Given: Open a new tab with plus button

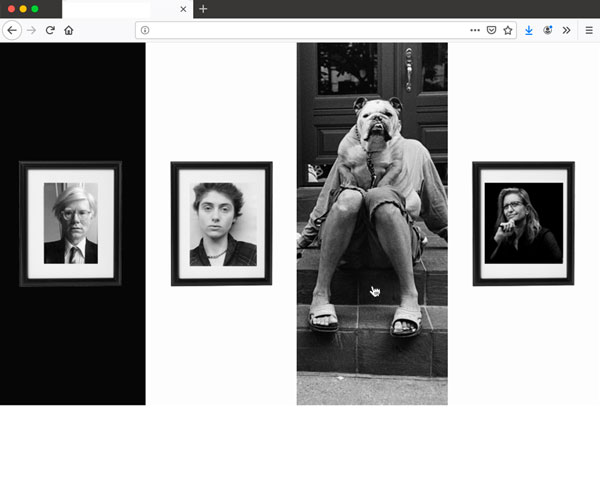Looking at the screenshot, I should click(203, 9).
